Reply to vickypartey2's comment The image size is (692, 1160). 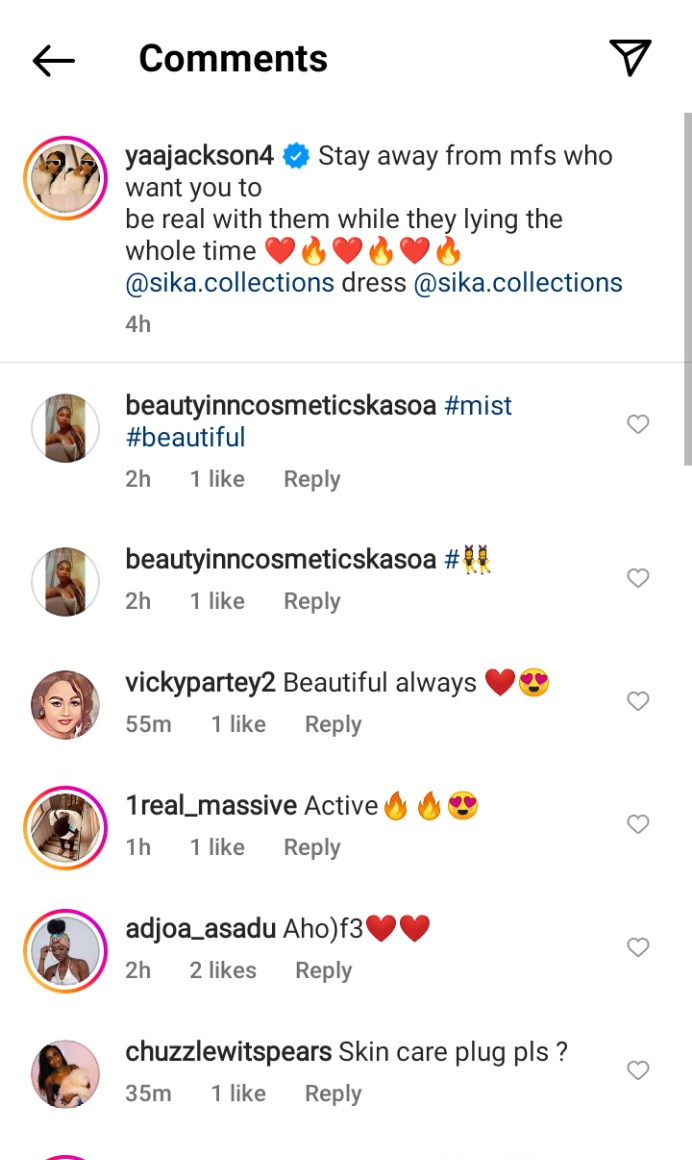tap(333, 725)
